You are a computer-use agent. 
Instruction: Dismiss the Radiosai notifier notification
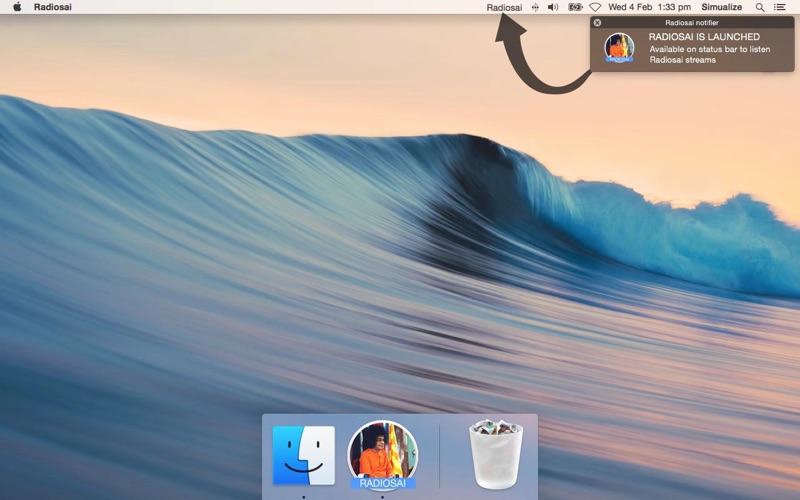click(x=598, y=22)
